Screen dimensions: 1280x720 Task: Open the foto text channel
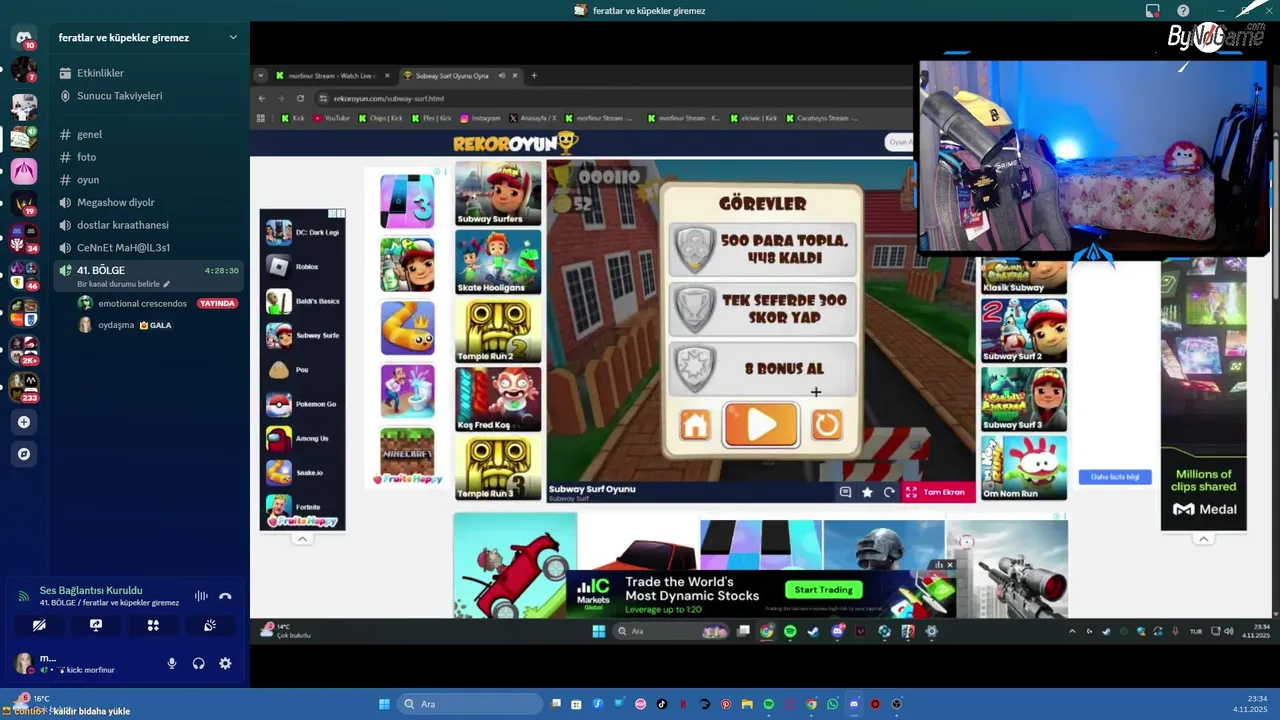[148, 157]
